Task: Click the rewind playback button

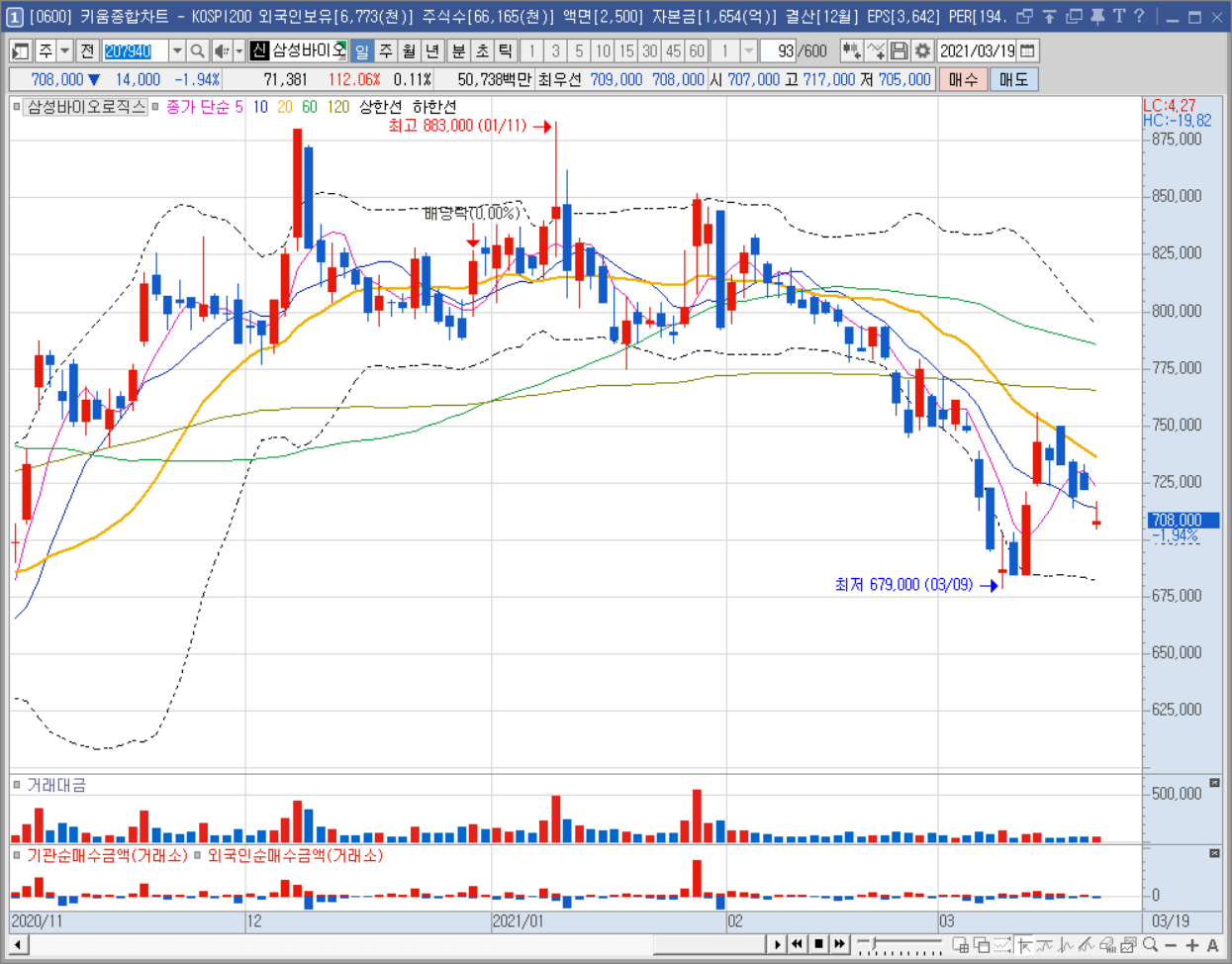Action: pos(797,944)
